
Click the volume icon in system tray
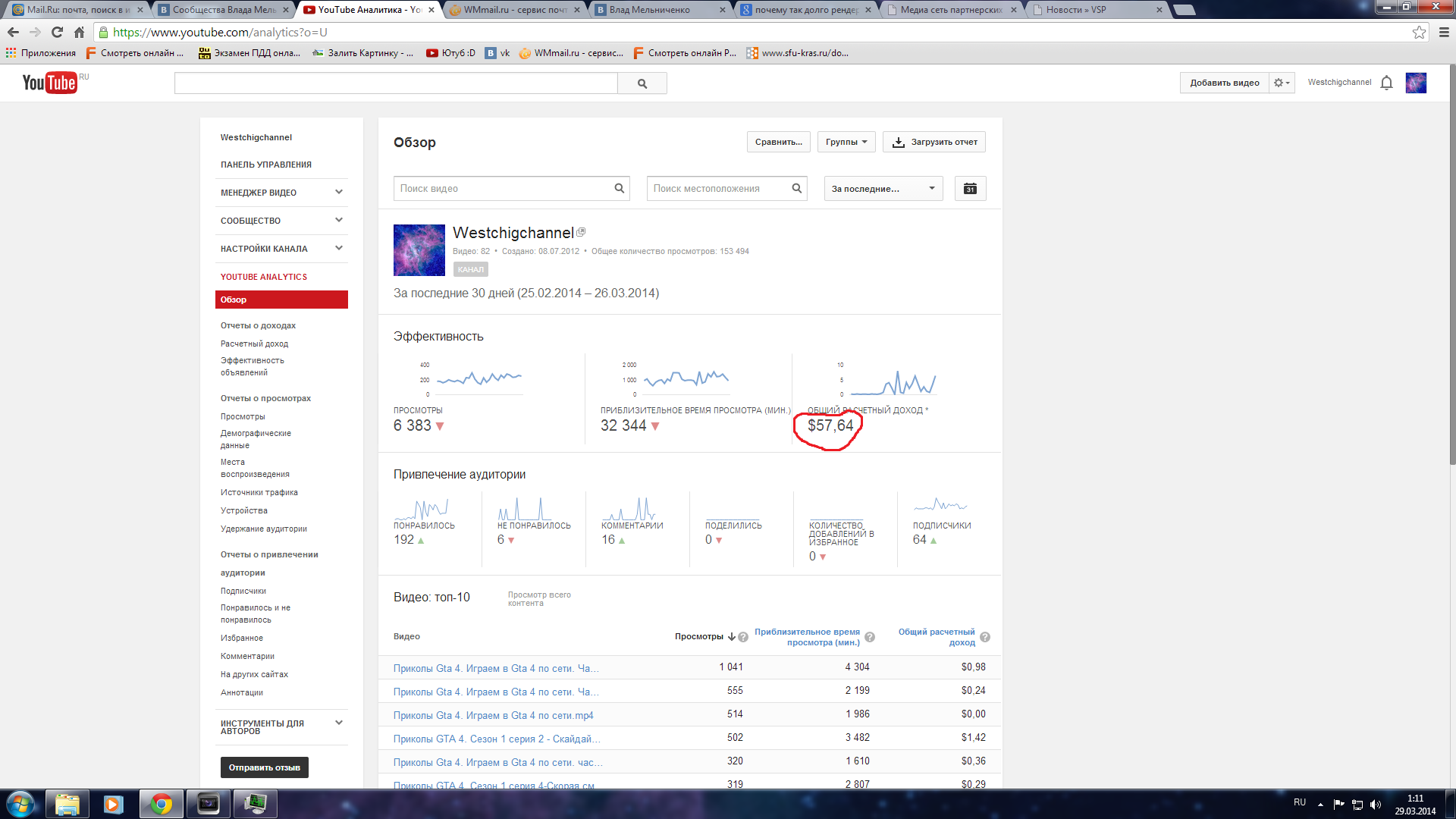point(1376,805)
